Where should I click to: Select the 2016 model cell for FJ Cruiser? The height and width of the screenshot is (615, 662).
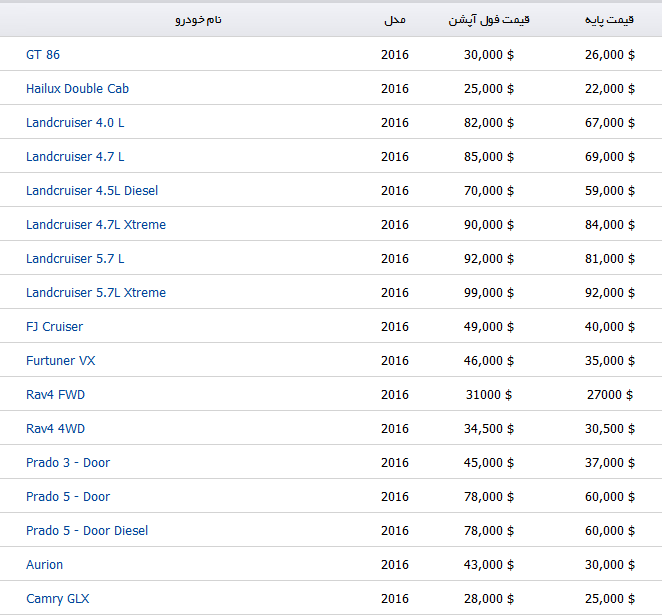pyautogui.click(x=395, y=326)
